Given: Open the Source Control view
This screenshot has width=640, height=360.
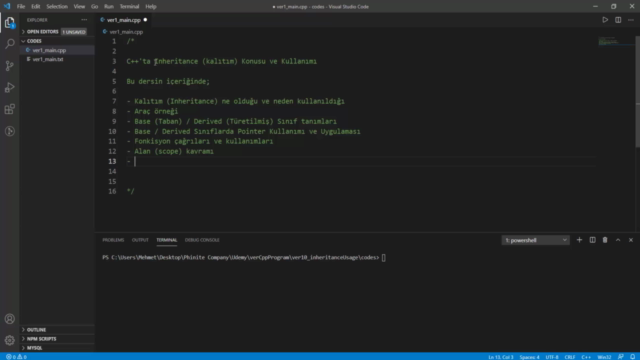Looking at the screenshot, I should pos(9,66).
